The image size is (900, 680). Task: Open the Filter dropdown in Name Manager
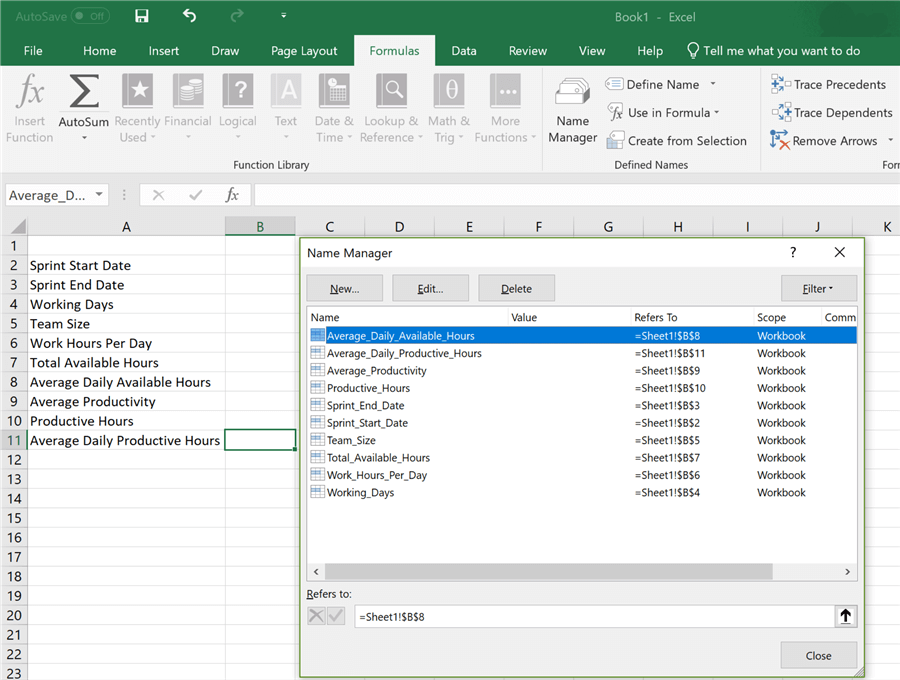click(x=818, y=289)
